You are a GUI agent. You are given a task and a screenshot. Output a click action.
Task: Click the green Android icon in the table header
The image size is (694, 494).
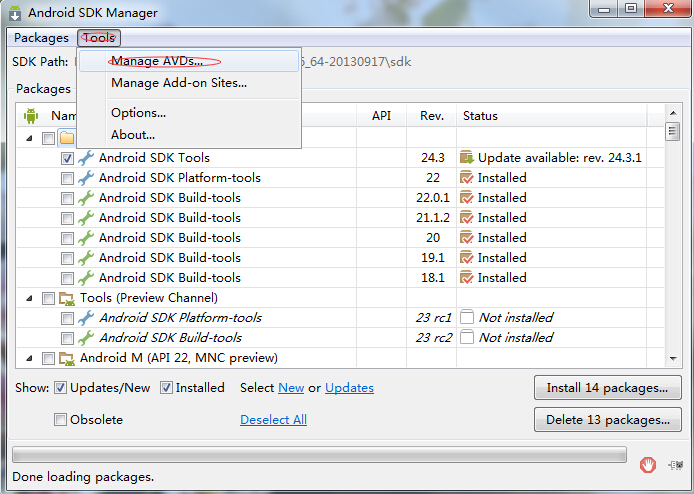[31, 116]
